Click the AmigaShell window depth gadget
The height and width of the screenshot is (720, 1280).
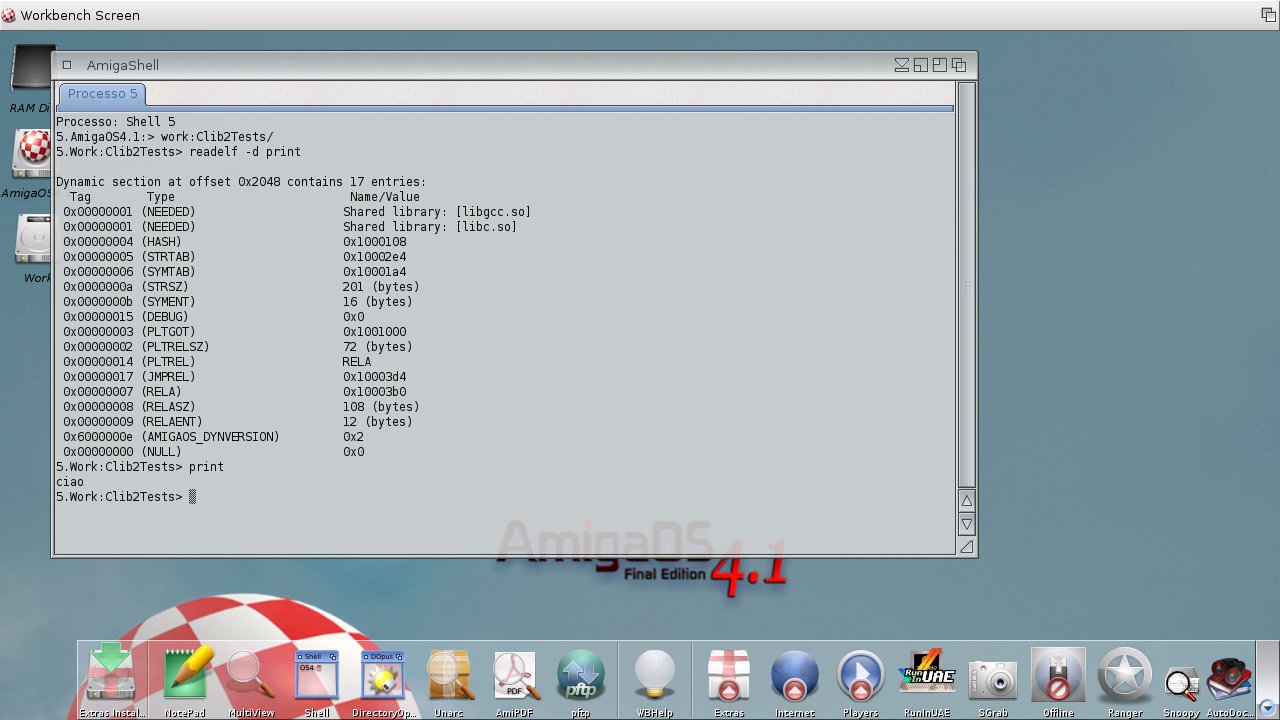pos(959,65)
